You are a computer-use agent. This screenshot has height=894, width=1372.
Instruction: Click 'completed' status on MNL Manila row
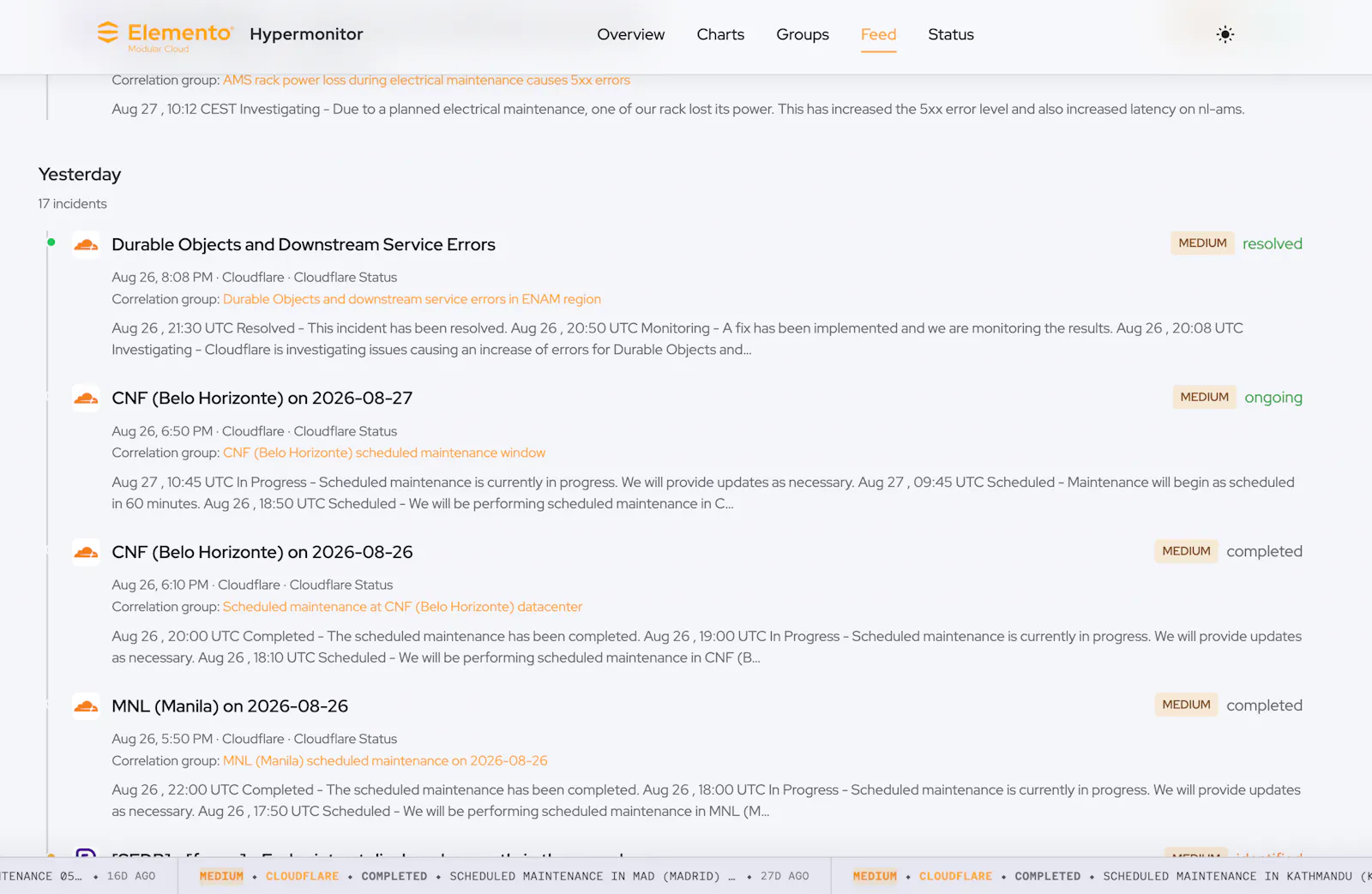click(1264, 705)
